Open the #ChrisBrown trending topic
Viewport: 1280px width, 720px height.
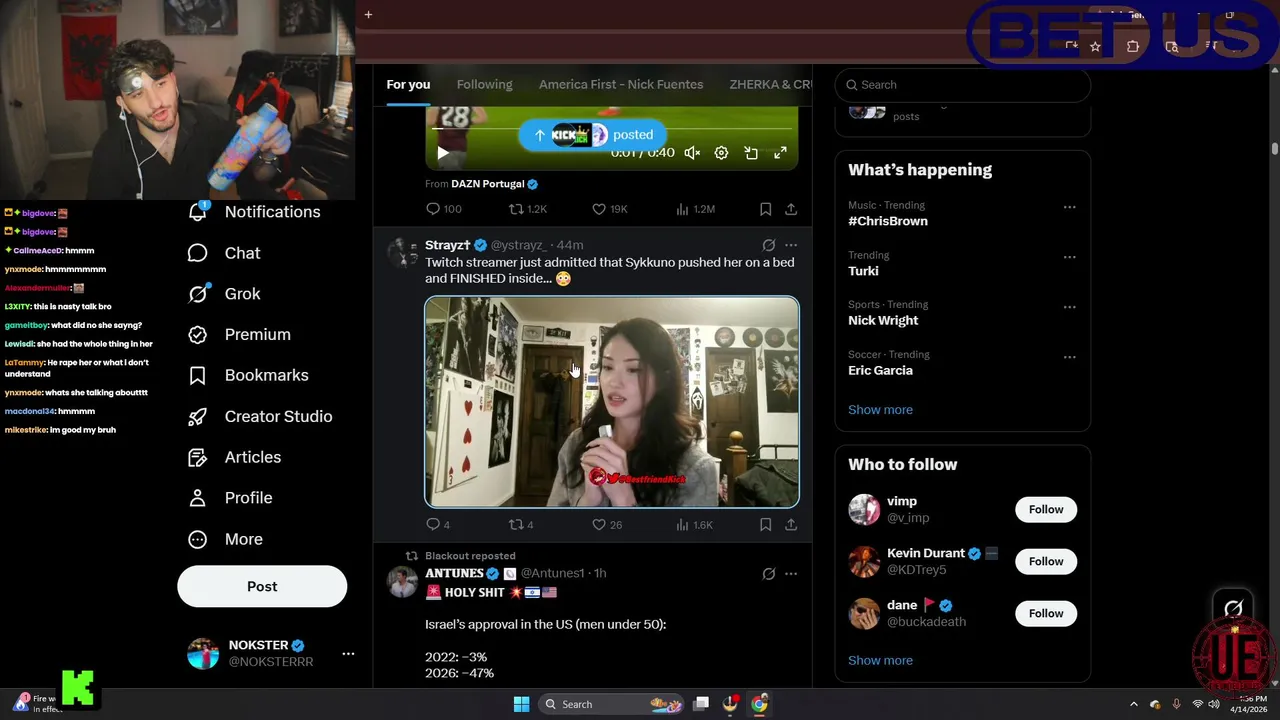(888, 221)
